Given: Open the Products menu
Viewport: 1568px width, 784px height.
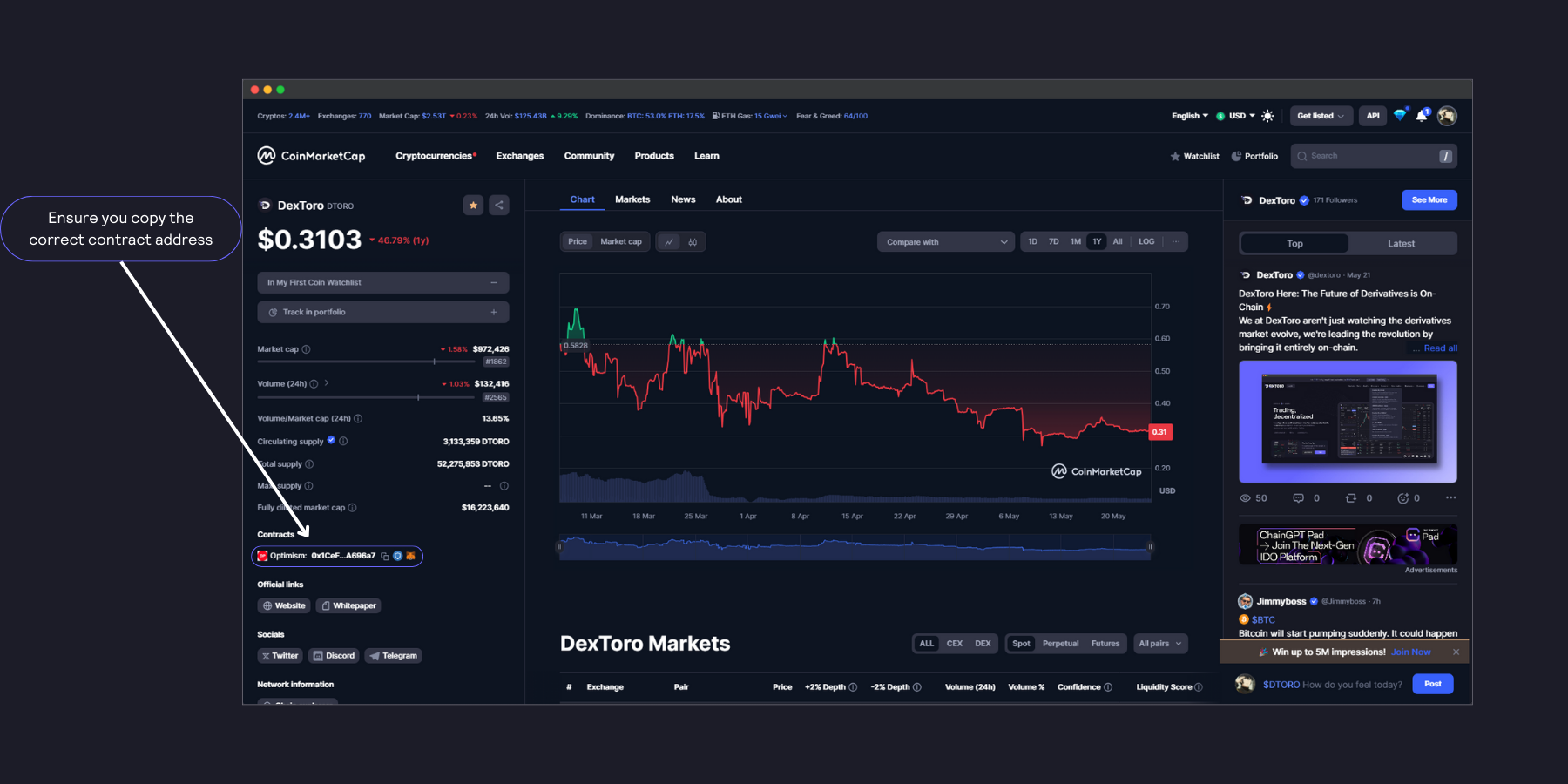Looking at the screenshot, I should 654,156.
